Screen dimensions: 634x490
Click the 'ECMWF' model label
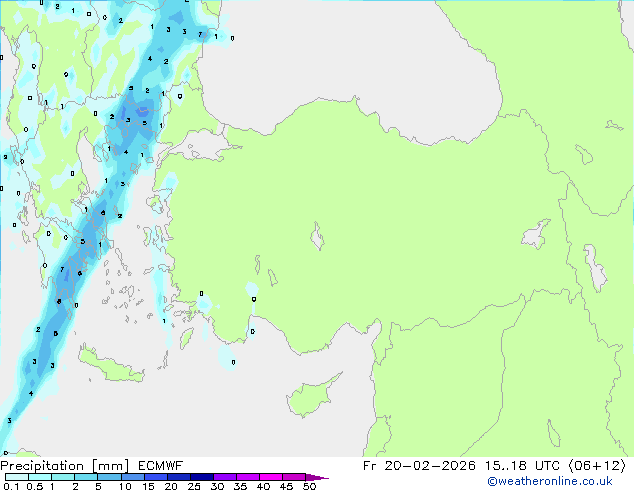(161, 466)
